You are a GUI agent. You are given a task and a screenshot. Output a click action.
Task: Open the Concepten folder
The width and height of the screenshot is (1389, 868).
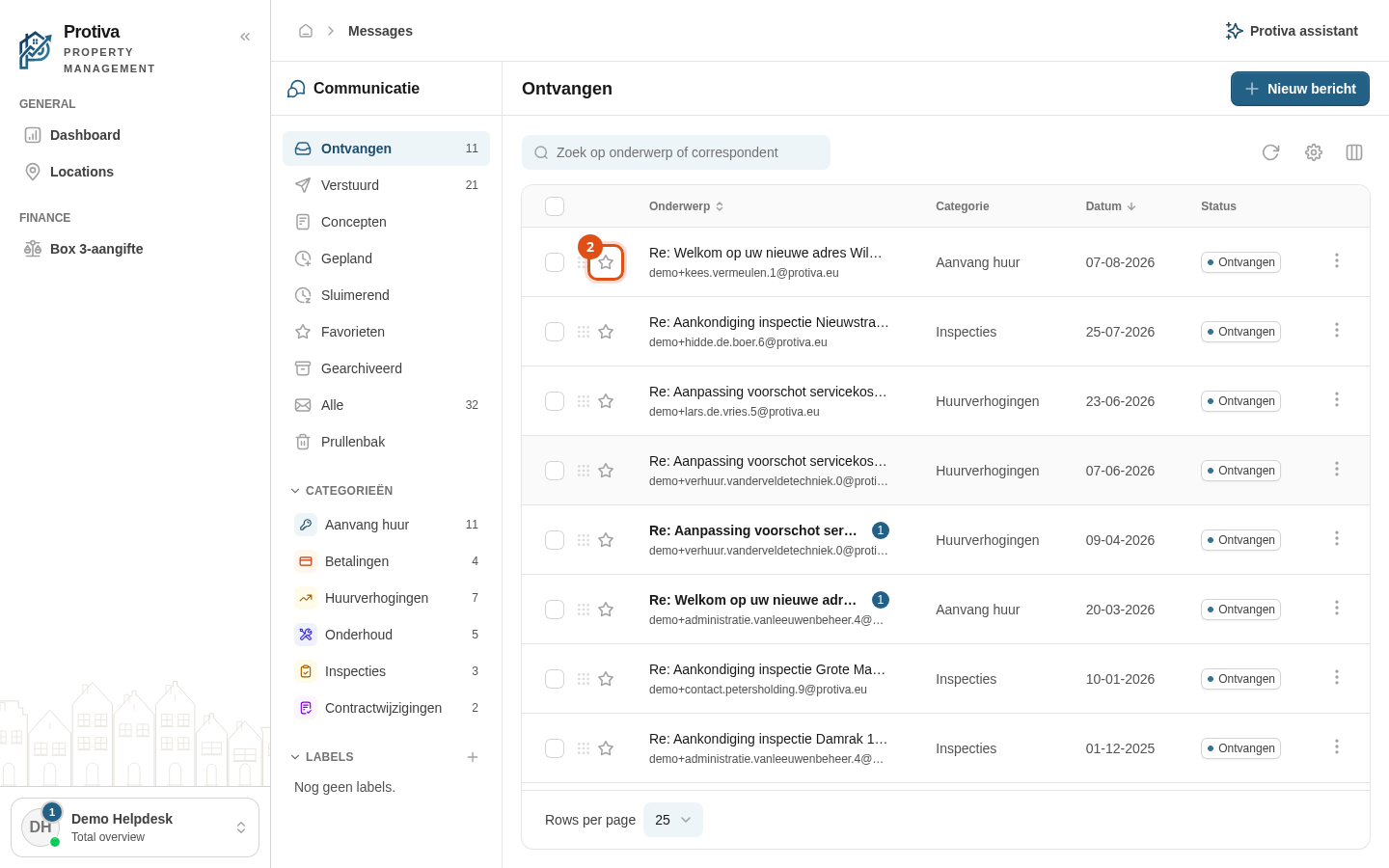tap(386, 222)
